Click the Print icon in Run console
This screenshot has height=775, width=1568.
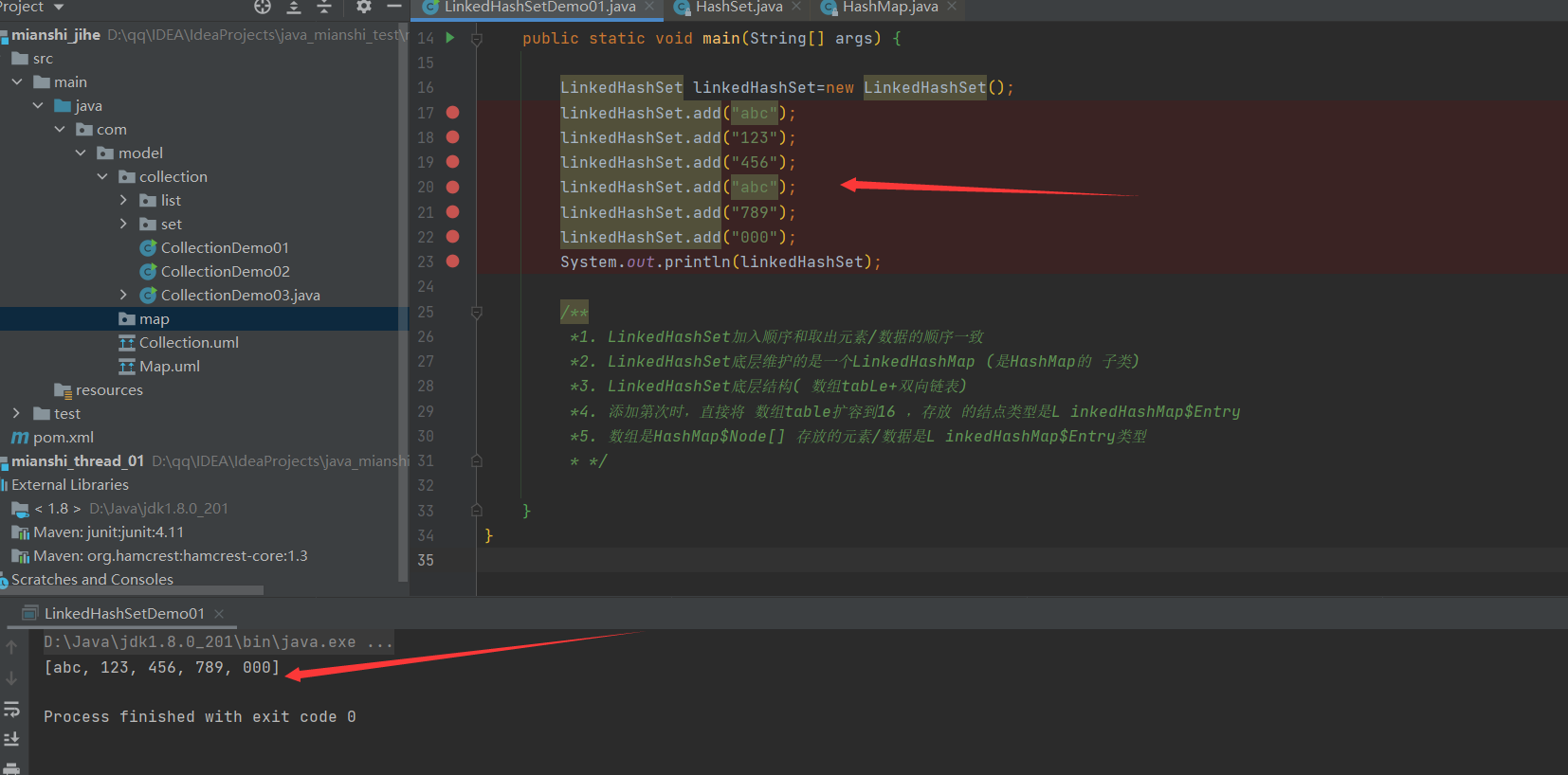point(11,767)
